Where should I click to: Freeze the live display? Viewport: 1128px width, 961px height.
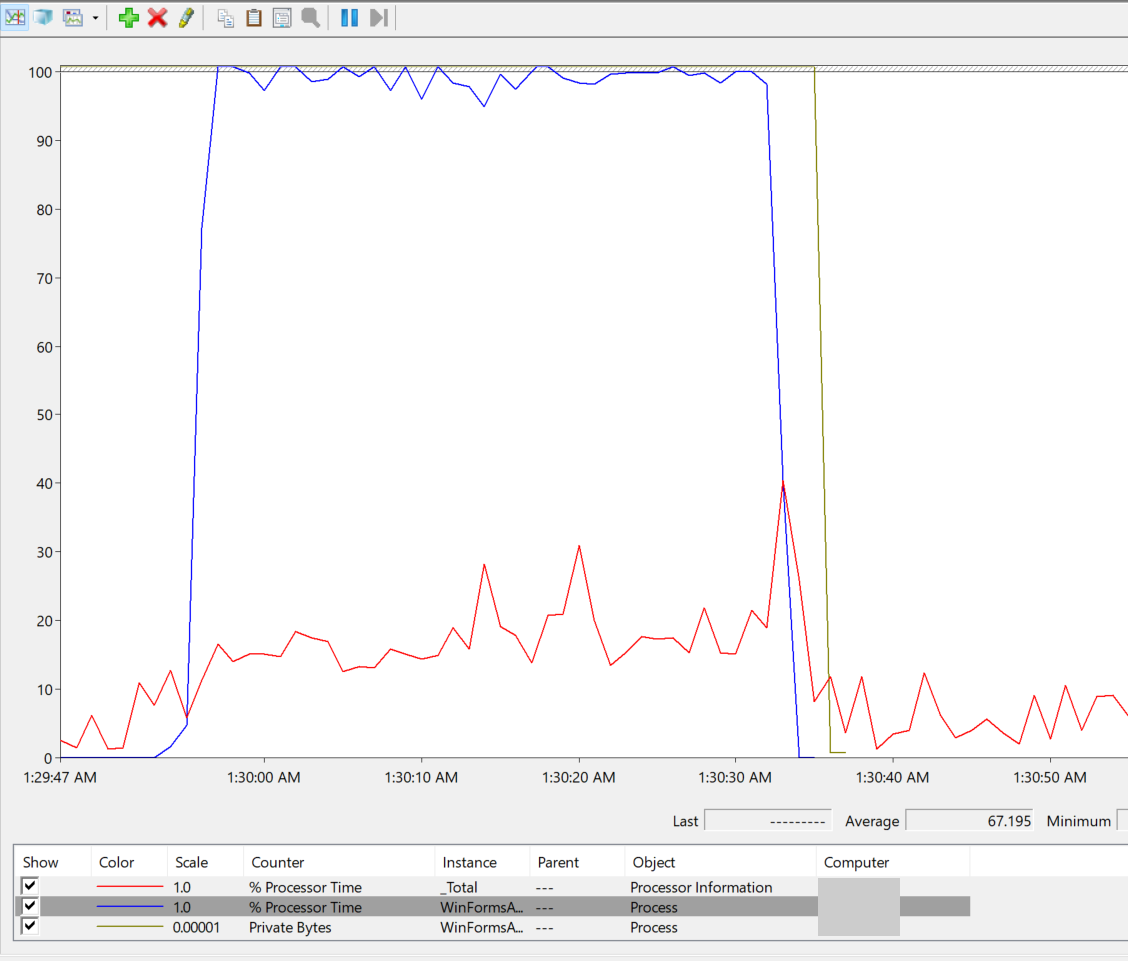pyautogui.click(x=348, y=17)
